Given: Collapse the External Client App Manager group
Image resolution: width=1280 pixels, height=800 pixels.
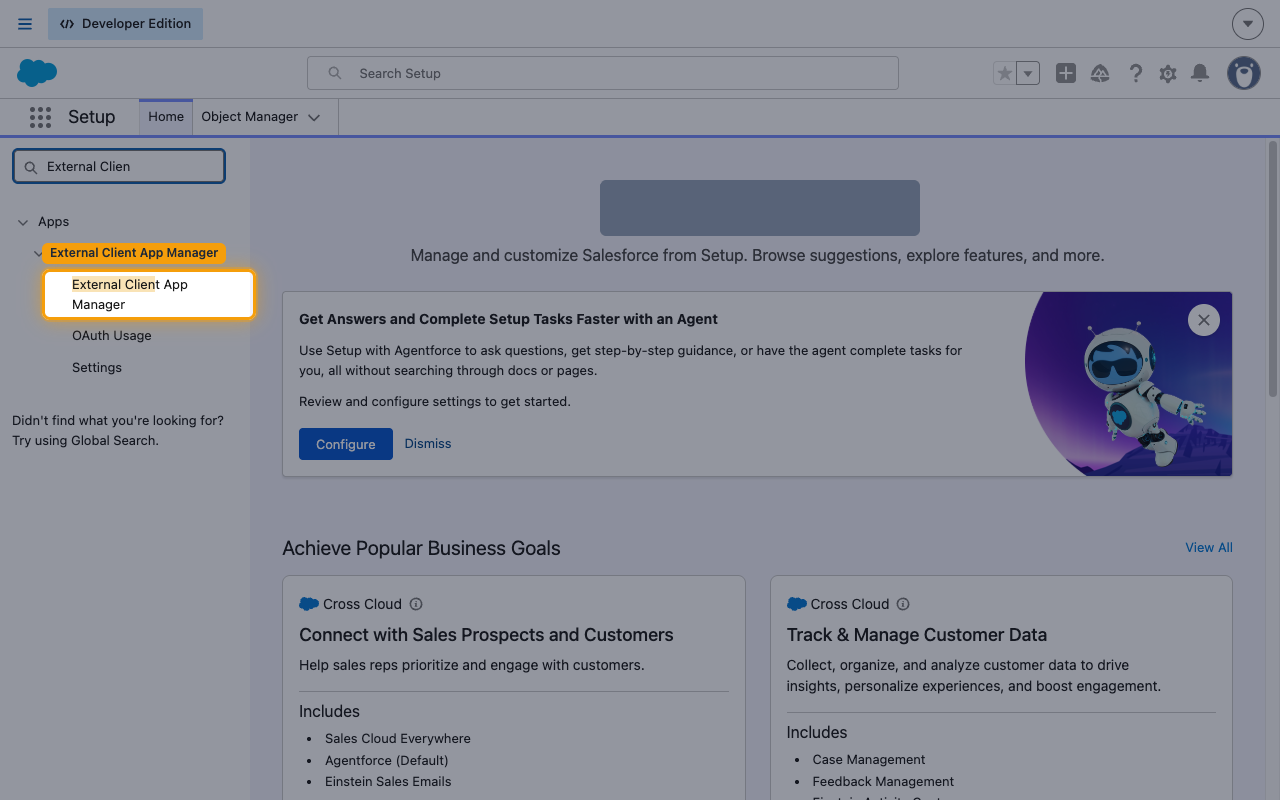Looking at the screenshot, I should [38, 254].
